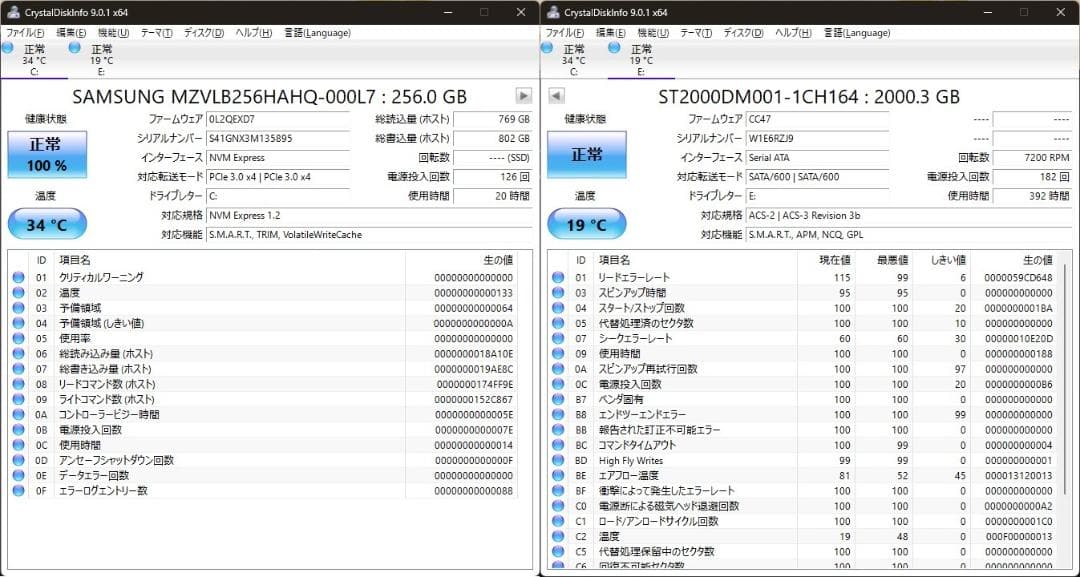
Task: Click the 19°C temperature indicator on the Seagate window
Action: tap(585, 223)
